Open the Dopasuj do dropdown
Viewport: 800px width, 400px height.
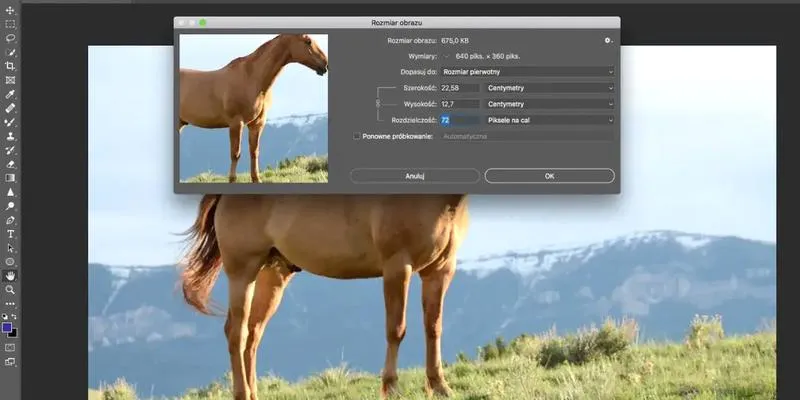[527, 72]
